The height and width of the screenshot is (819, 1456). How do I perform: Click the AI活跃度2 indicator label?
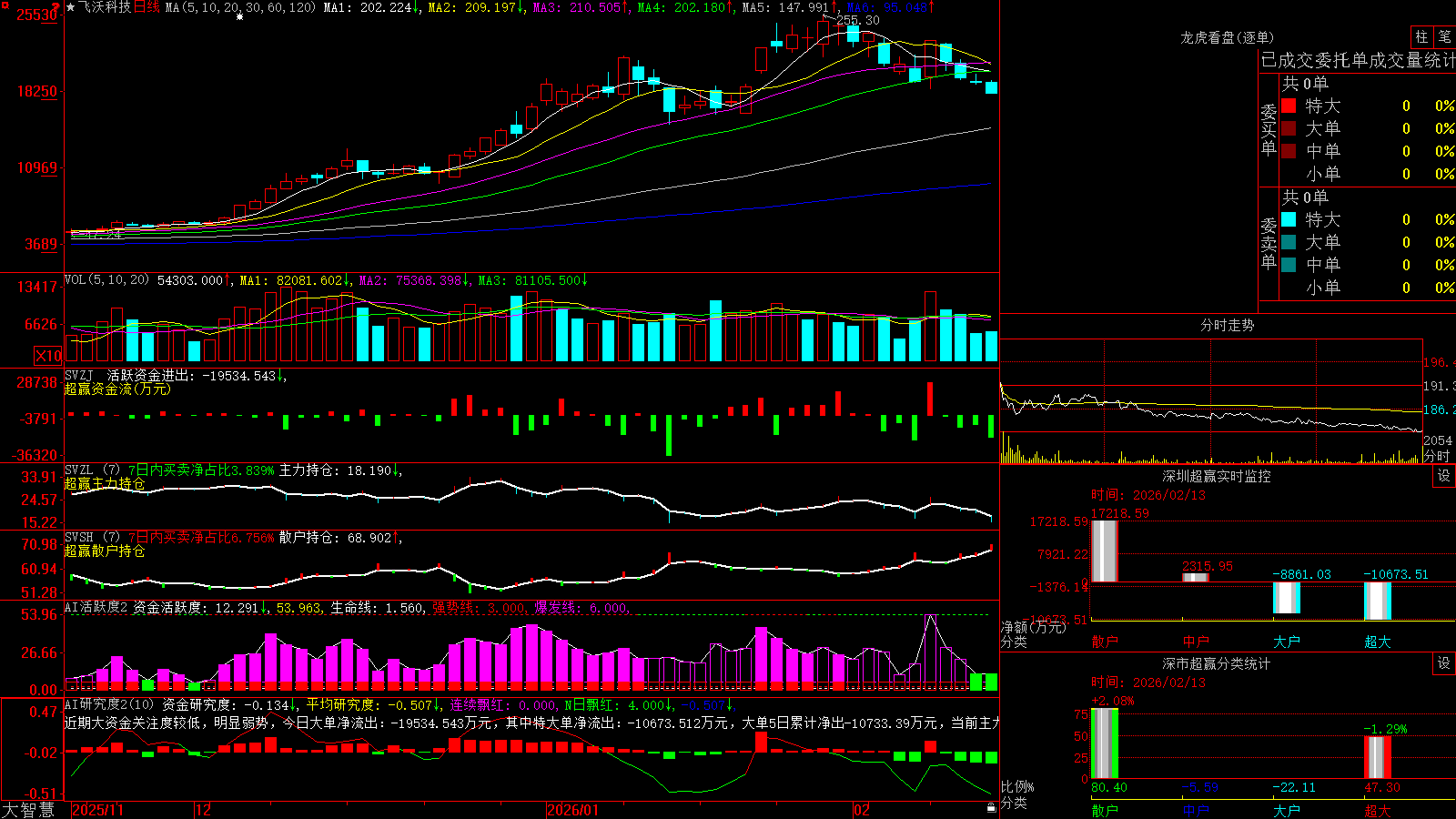(x=96, y=608)
